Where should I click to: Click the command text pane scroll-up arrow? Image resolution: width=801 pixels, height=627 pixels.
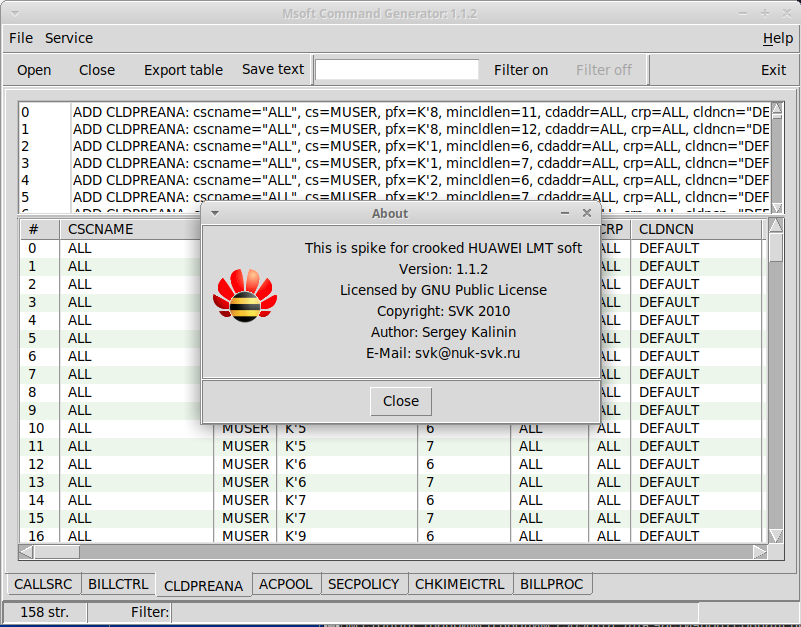click(776, 107)
